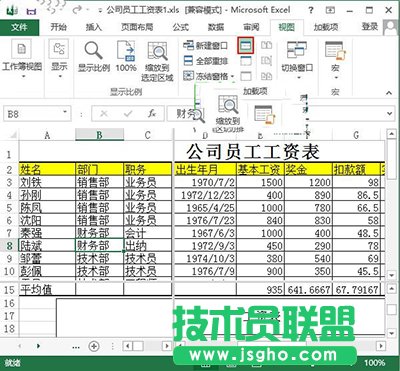Image resolution: width=400 pixels, height=371 pixels.
Task: Select column G header
Action: [356, 135]
